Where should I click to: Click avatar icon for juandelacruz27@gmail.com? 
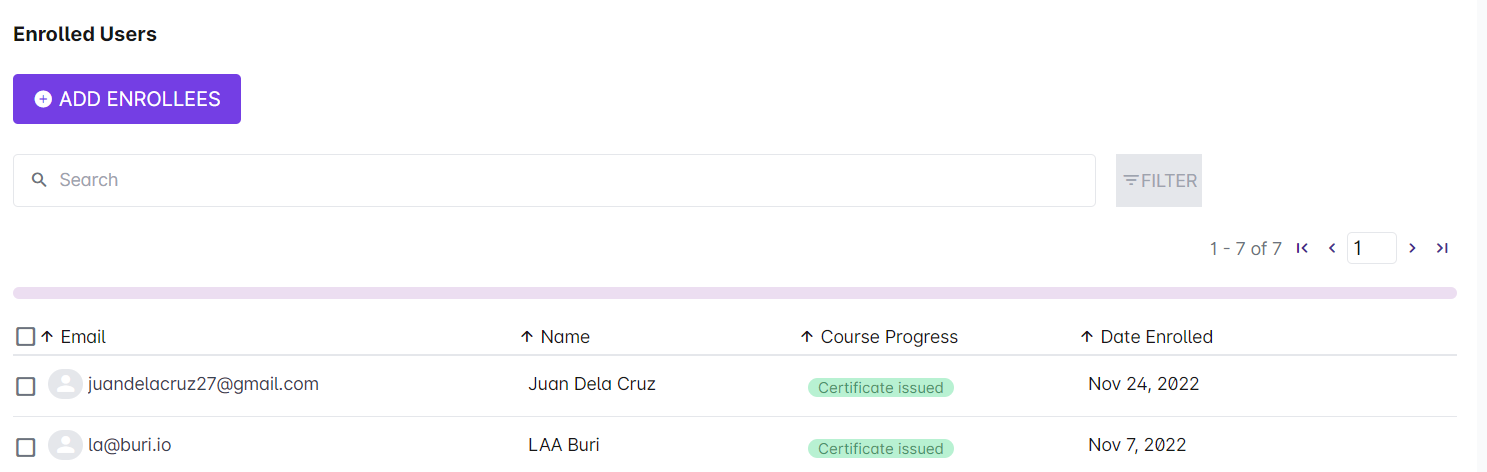[65, 385]
